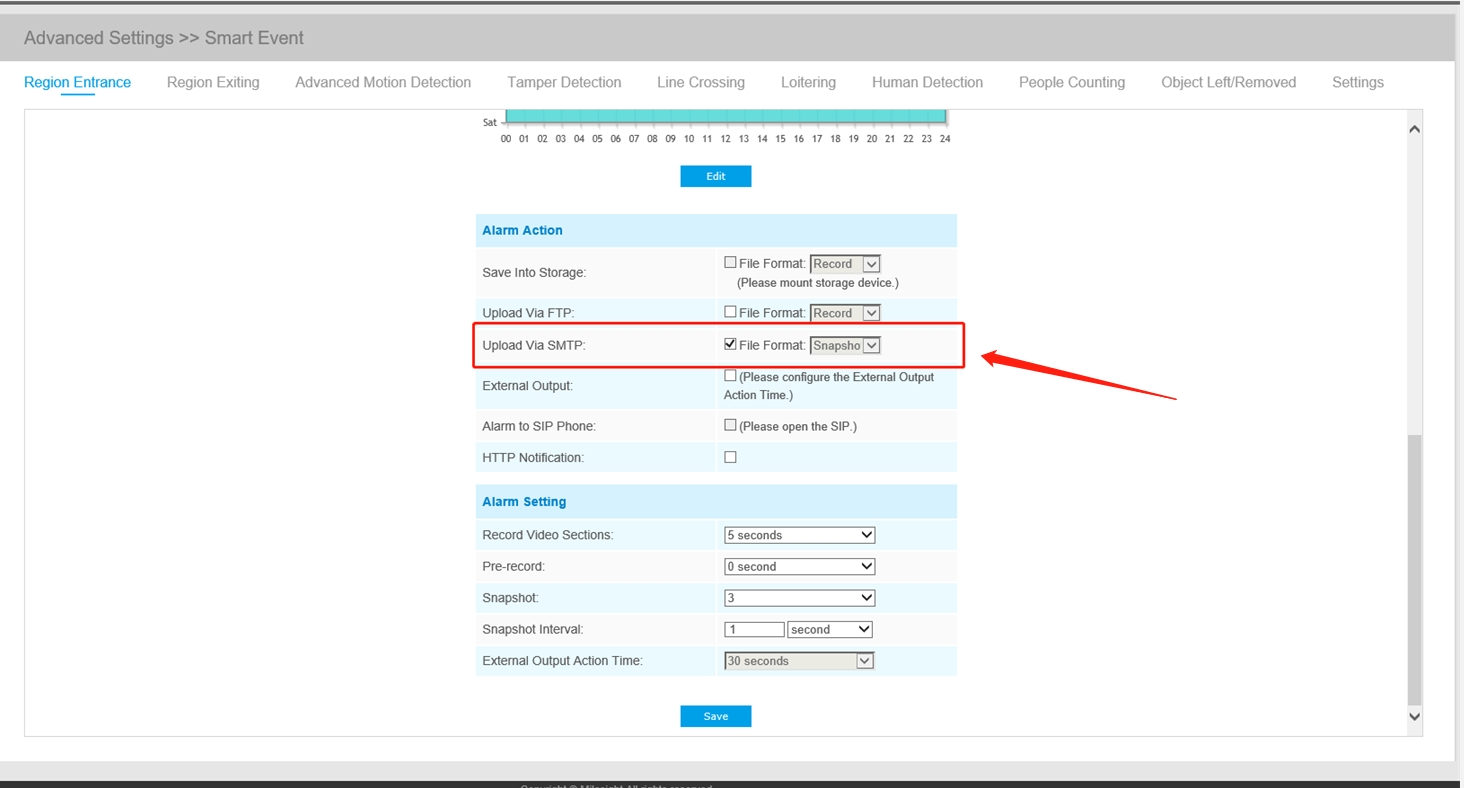Open the Record Video Sections dropdown

(x=799, y=535)
